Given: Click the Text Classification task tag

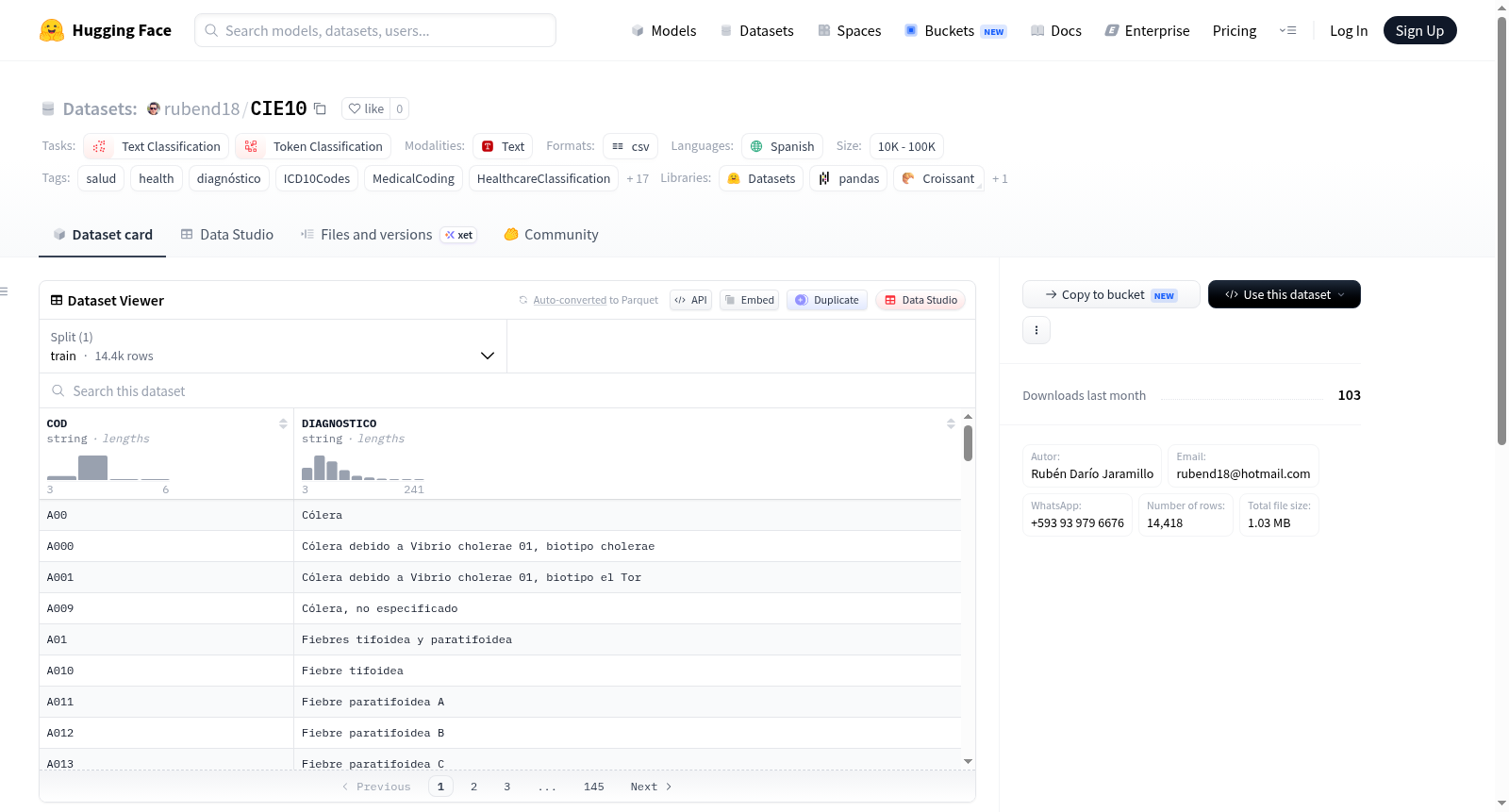Looking at the screenshot, I should pyautogui.click(x=157, y=146).
